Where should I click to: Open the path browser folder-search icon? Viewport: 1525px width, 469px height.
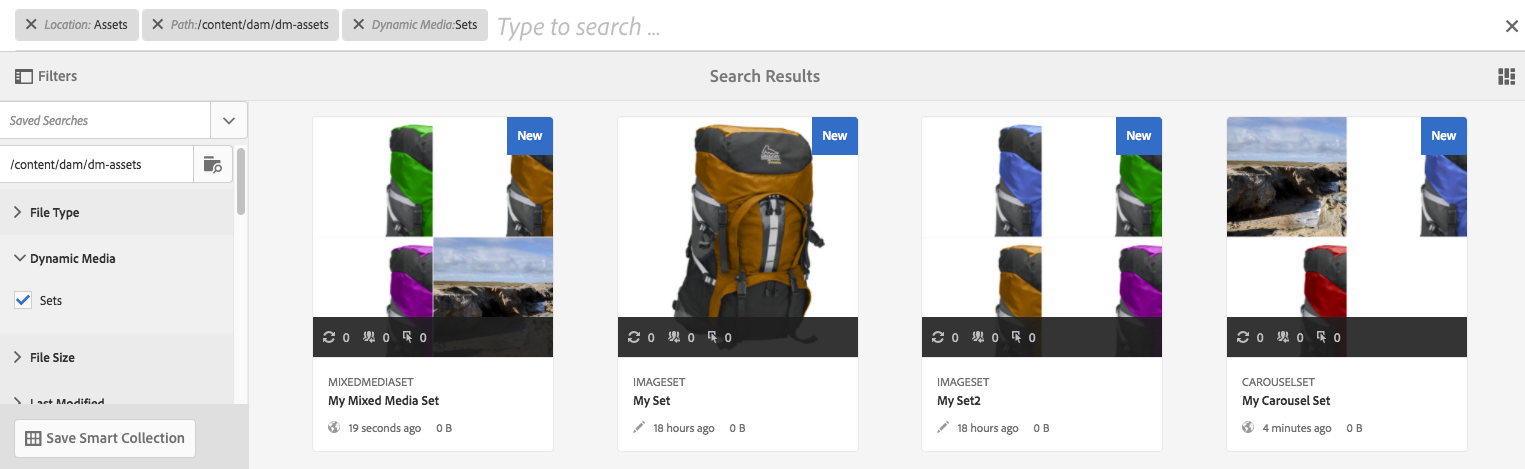pyautogui.click(x=213, y=164)
